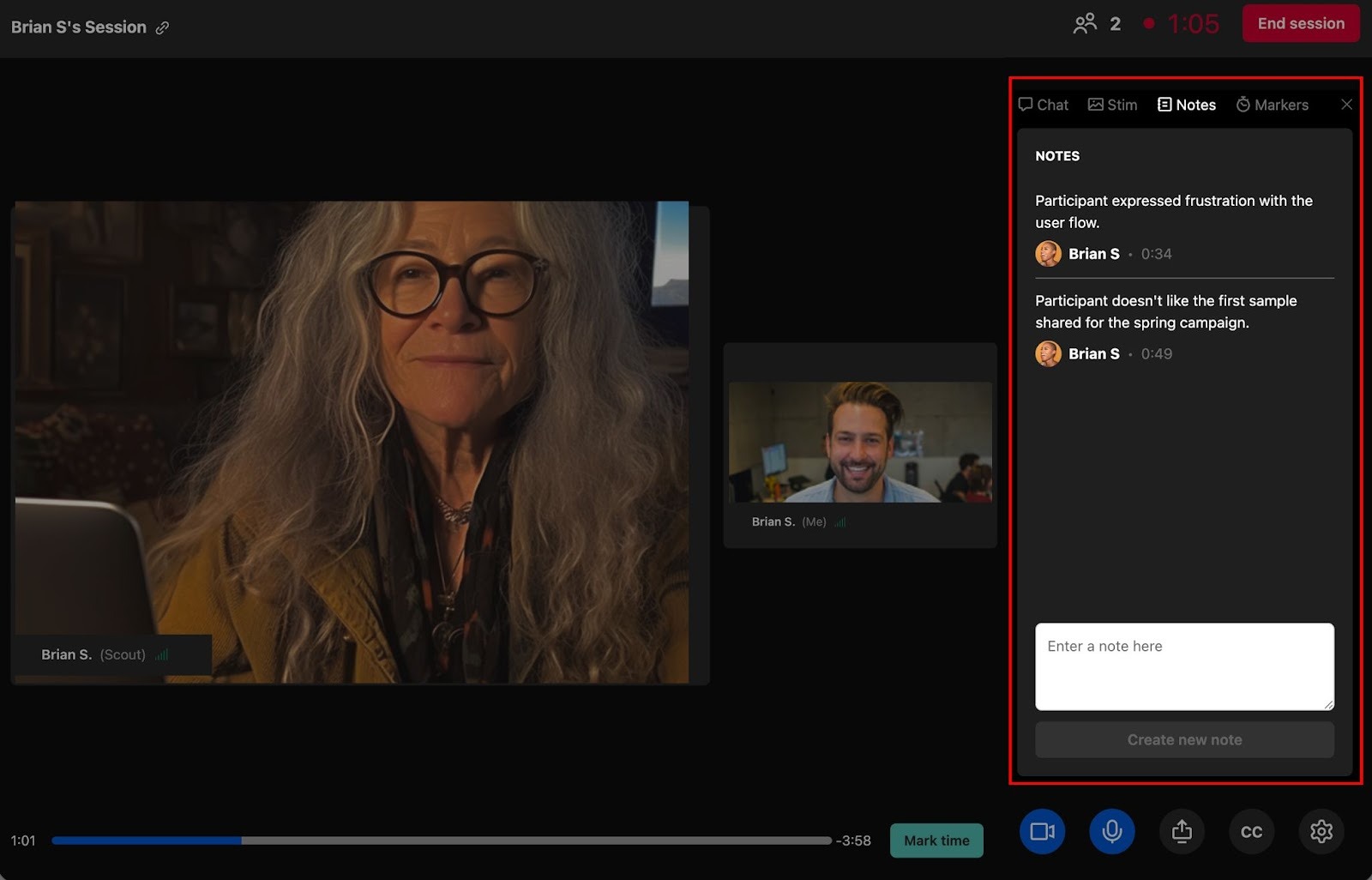Viewport: 1372px width, 880px height.
Task: Focus the 'Enter a note here' field
Action: click(x=1184, y=666)
